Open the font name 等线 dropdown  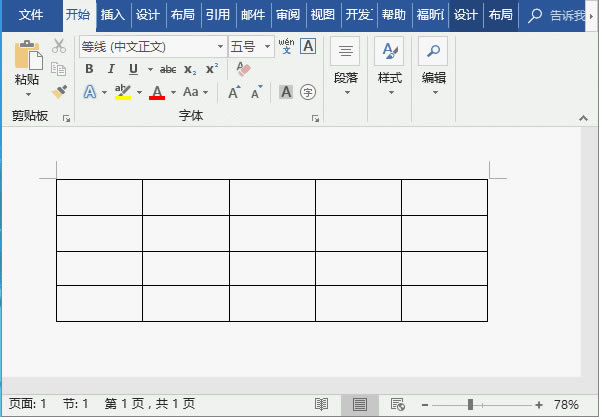pyautogui.click(x=220, y=47)
